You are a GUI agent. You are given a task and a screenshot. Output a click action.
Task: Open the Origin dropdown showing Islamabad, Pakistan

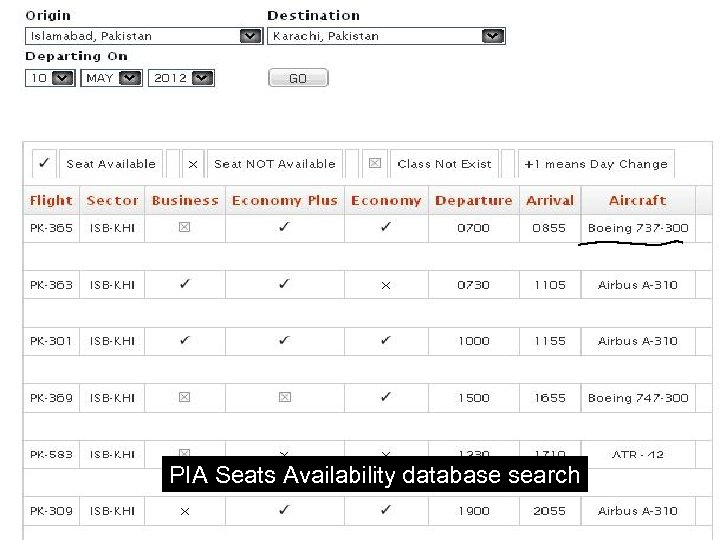(x=144, y=36)
